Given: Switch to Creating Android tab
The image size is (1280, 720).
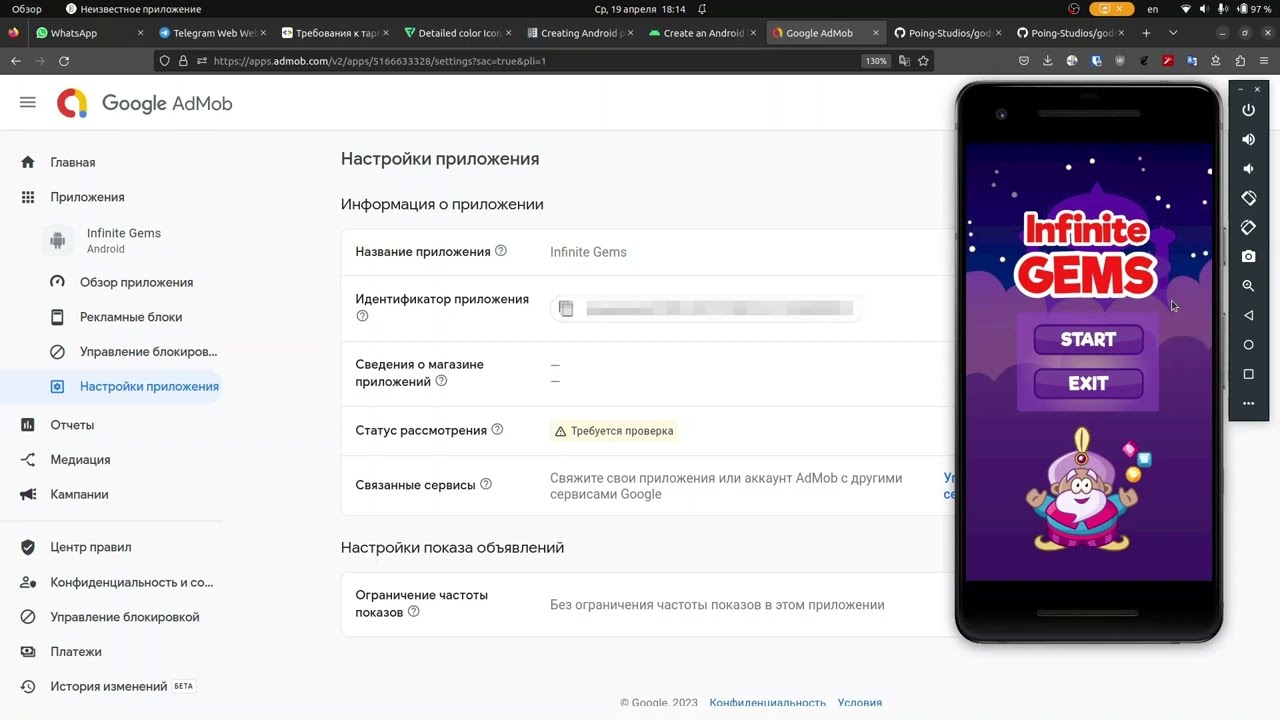Looking at the screenshot, I should [x=580, y=33].
